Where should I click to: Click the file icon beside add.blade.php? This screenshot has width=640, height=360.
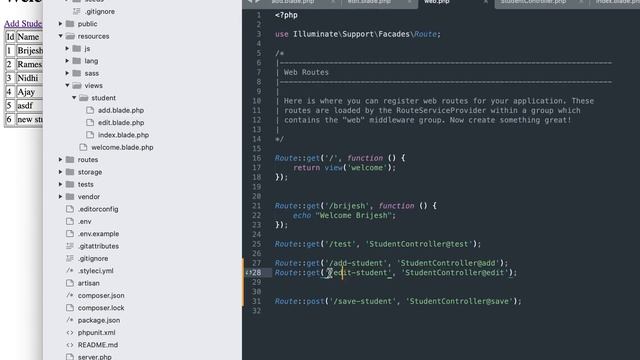(90, 110)
